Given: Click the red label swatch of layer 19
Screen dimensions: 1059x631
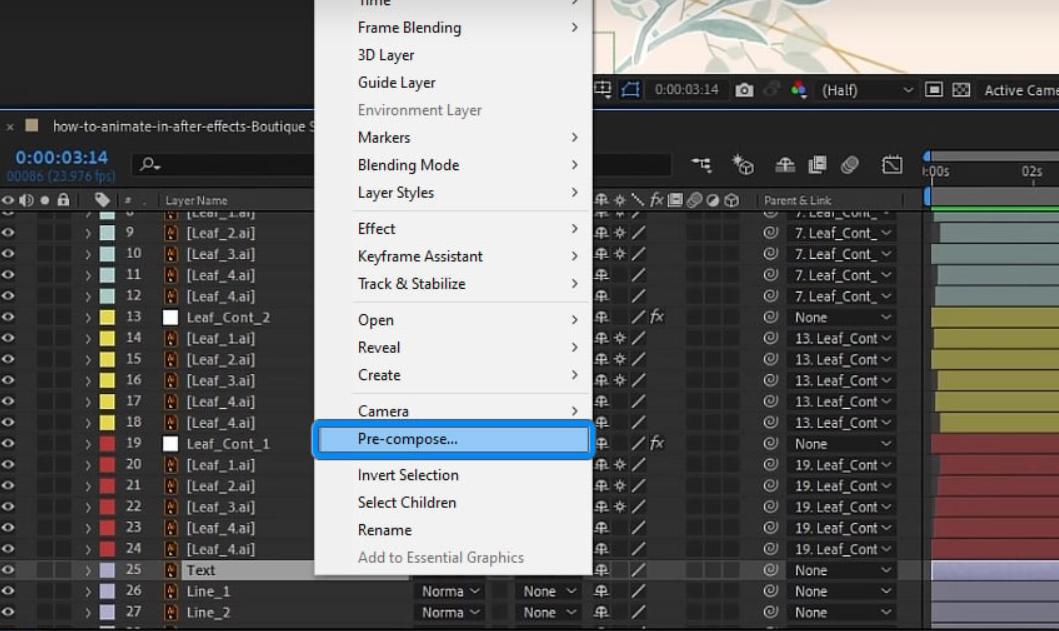Looking at the screenshot, I should (107, 443).
